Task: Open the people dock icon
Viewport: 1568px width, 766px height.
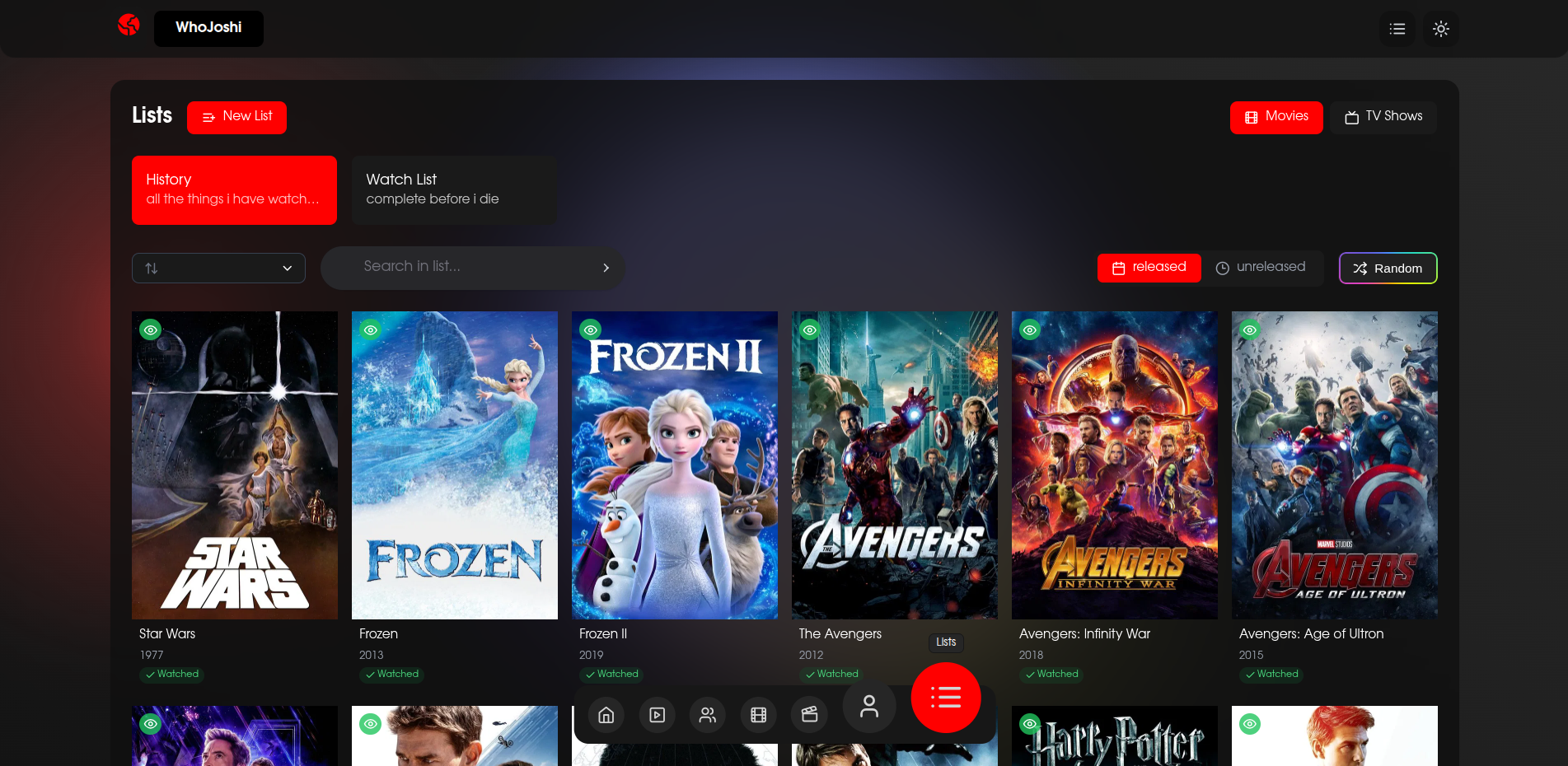Action: [708, 715]
